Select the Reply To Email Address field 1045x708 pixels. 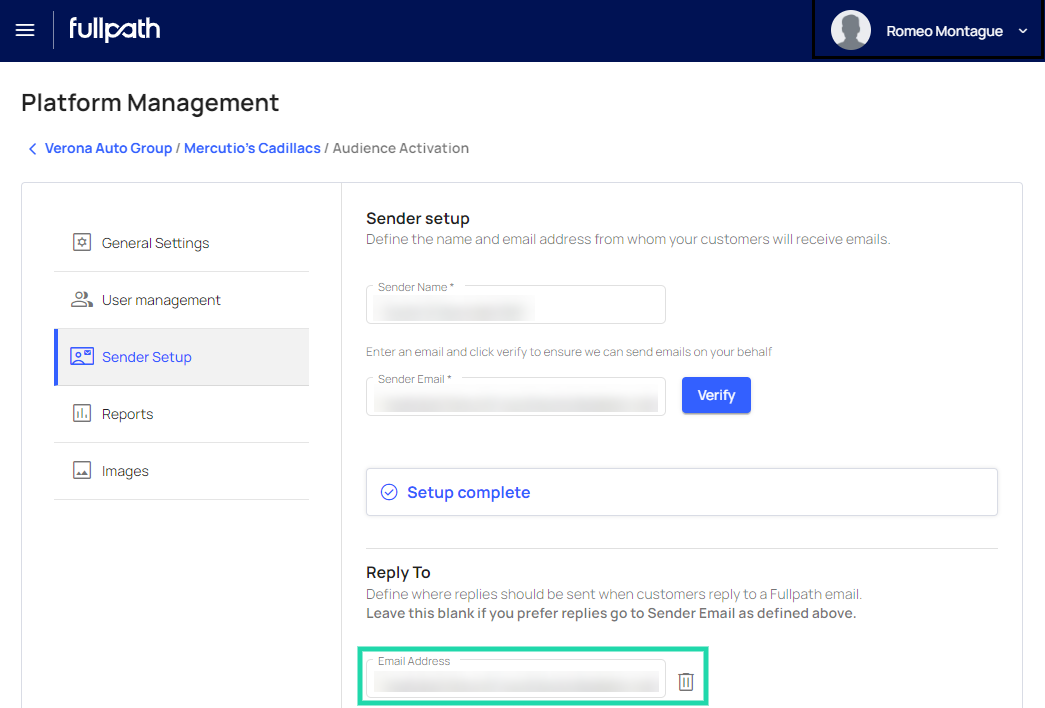tap(515, 680)
